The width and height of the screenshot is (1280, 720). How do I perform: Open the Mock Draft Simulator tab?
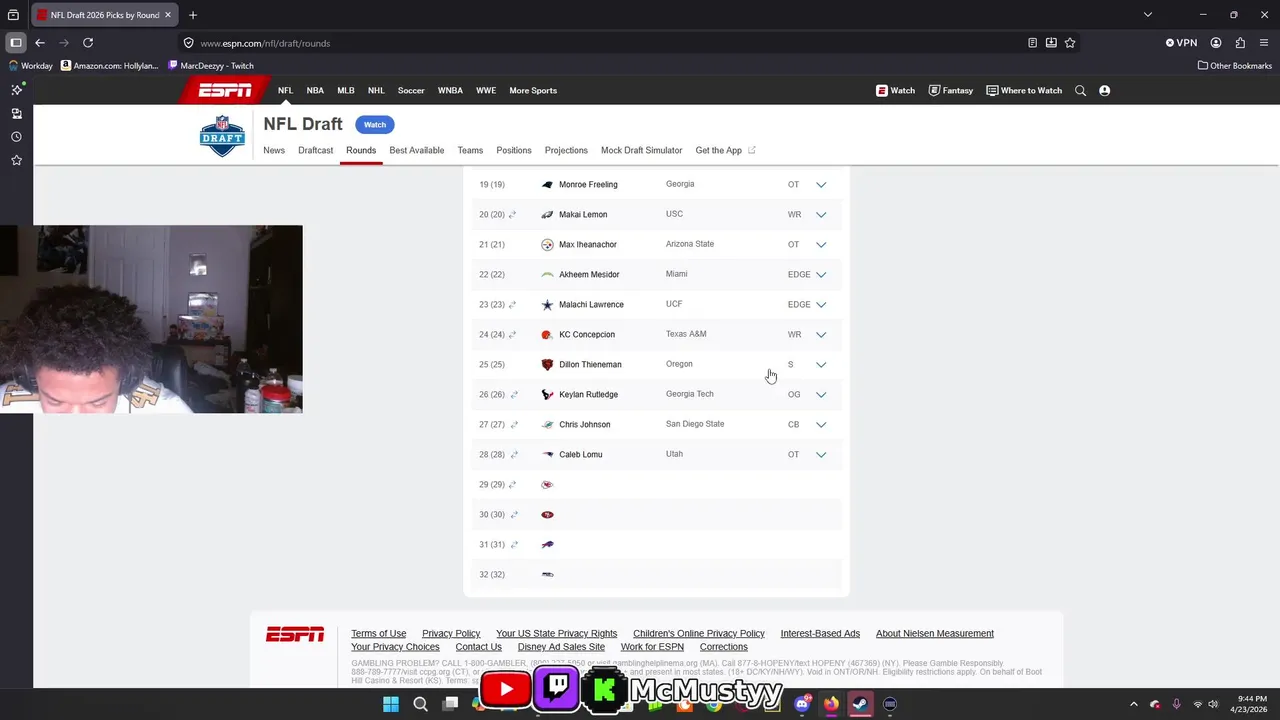[641, 150]
